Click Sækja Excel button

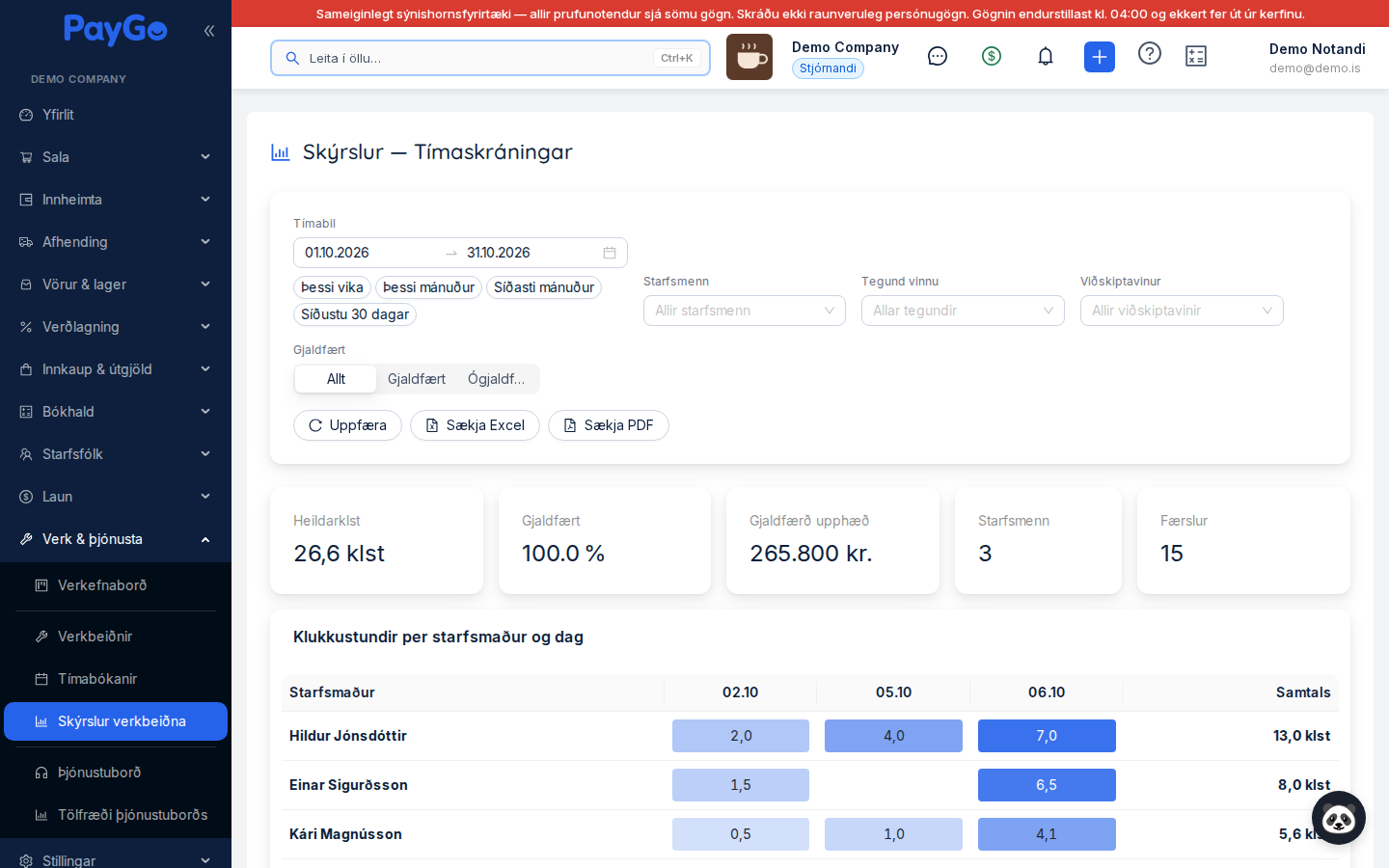pyautogui.click(x=475, y=425)
